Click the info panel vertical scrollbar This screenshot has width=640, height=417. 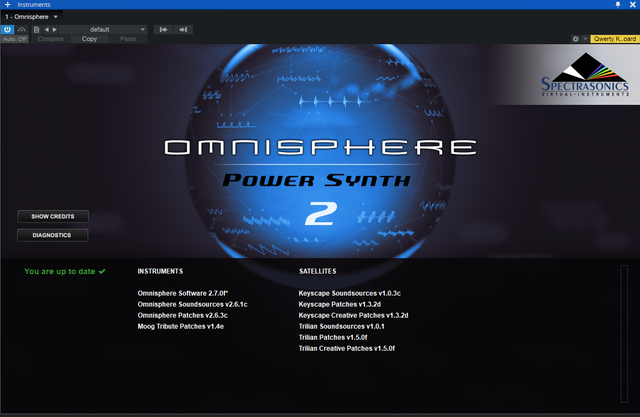click(x=624, y=334)
